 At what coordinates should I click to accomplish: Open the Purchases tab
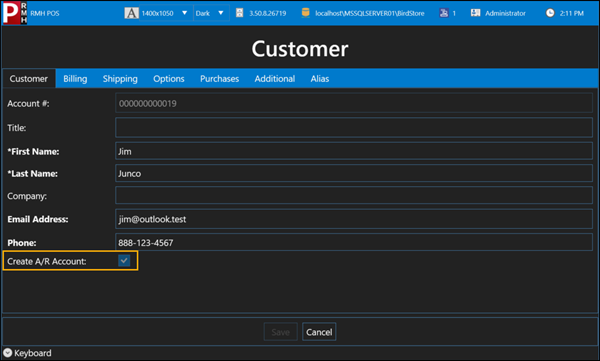(220, 78)
